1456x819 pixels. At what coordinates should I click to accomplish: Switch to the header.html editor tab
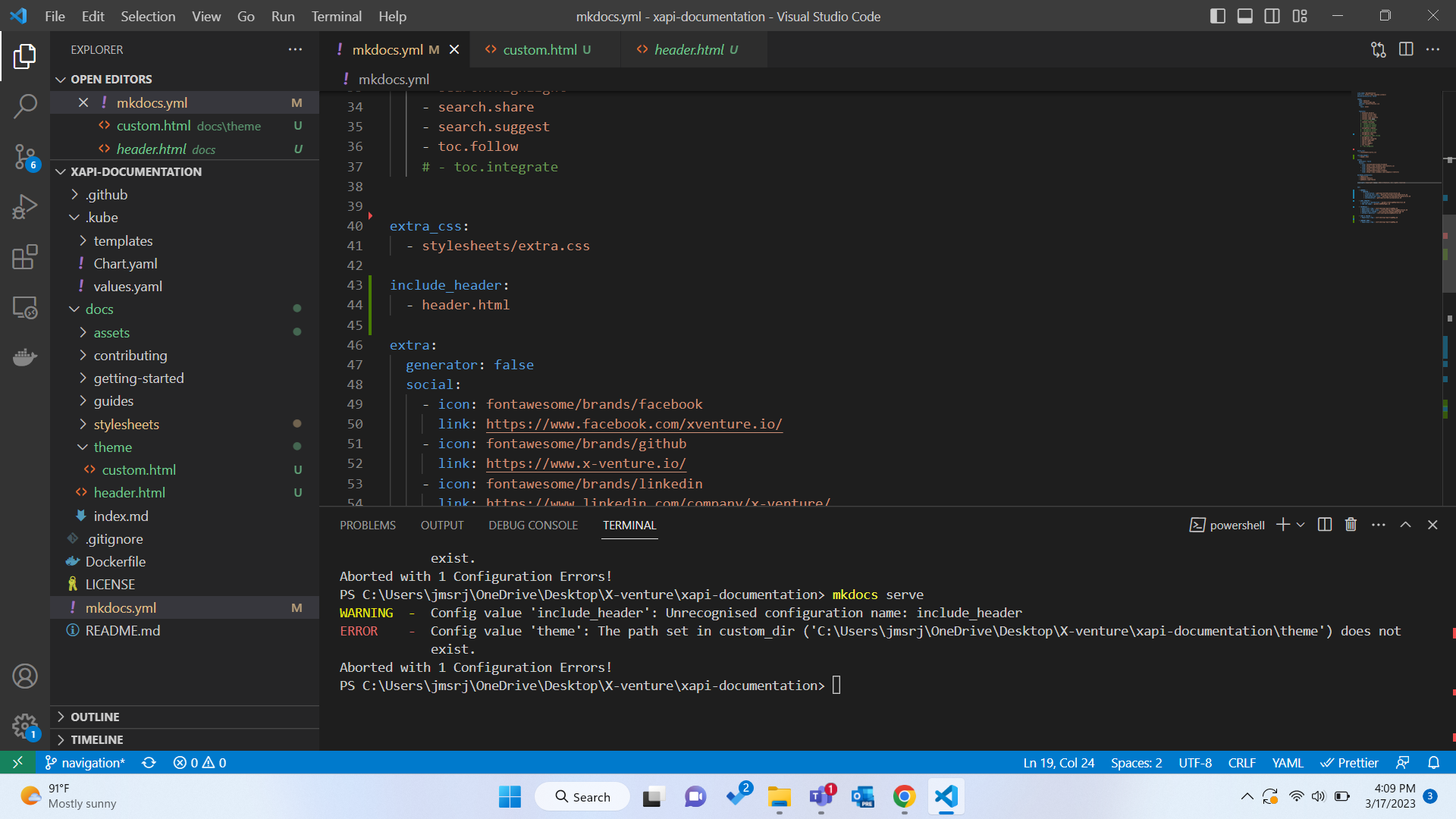(694, 49)
